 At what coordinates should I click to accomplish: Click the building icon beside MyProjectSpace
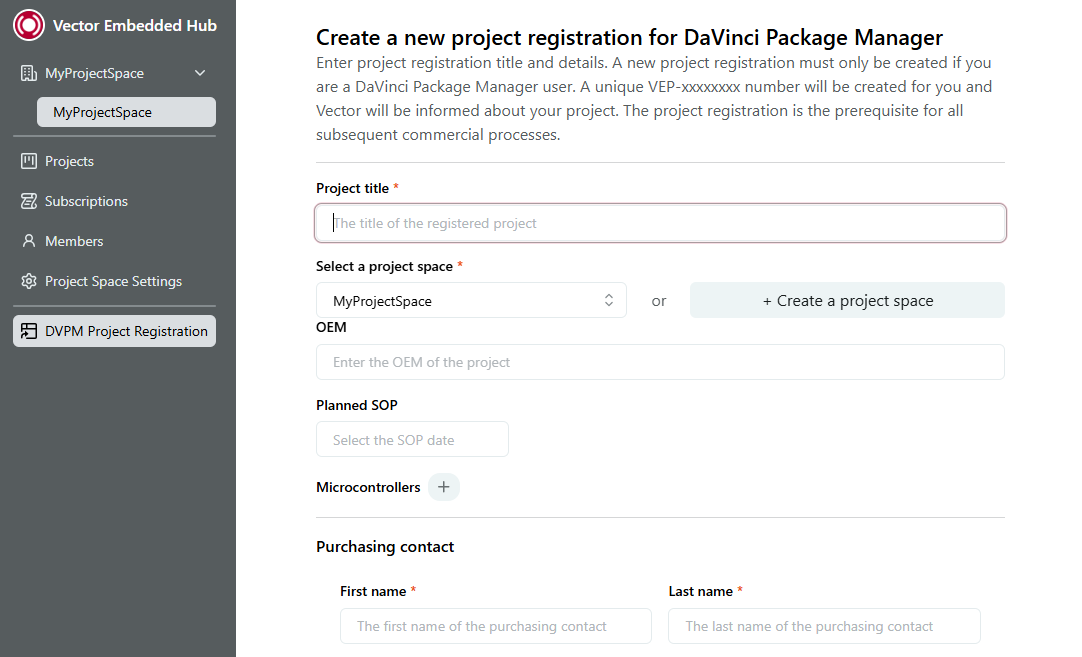(x=28, y=73)
